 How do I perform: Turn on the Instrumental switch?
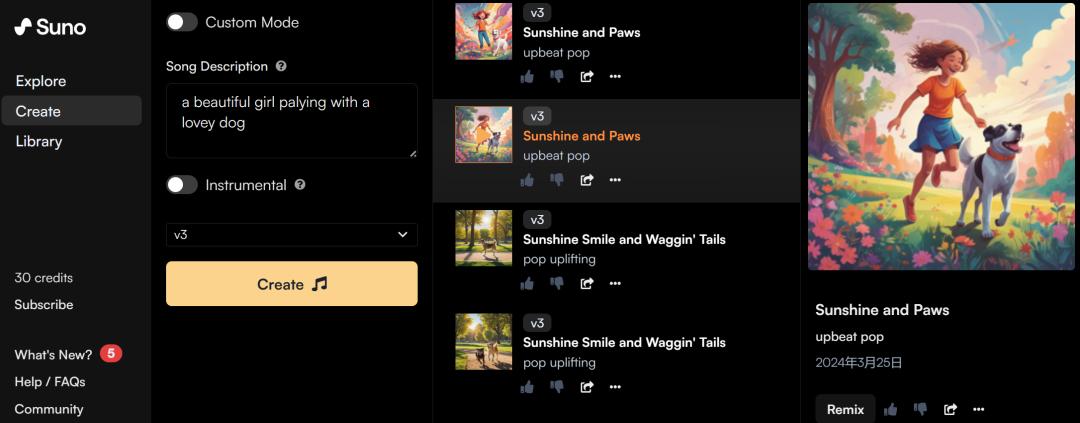pos(182,185)
